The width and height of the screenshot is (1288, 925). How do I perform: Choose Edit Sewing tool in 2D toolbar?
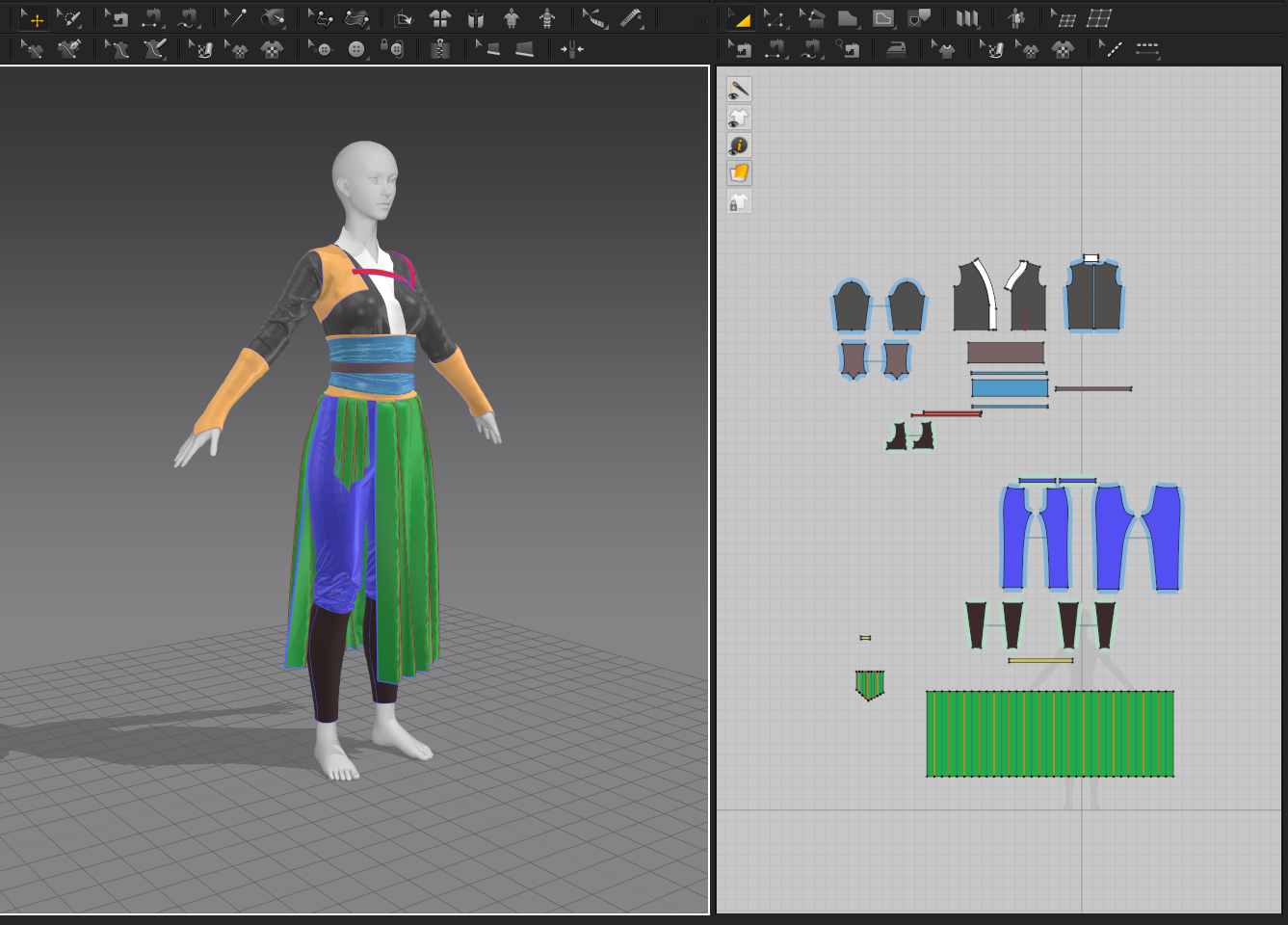[x=740, y=49]
